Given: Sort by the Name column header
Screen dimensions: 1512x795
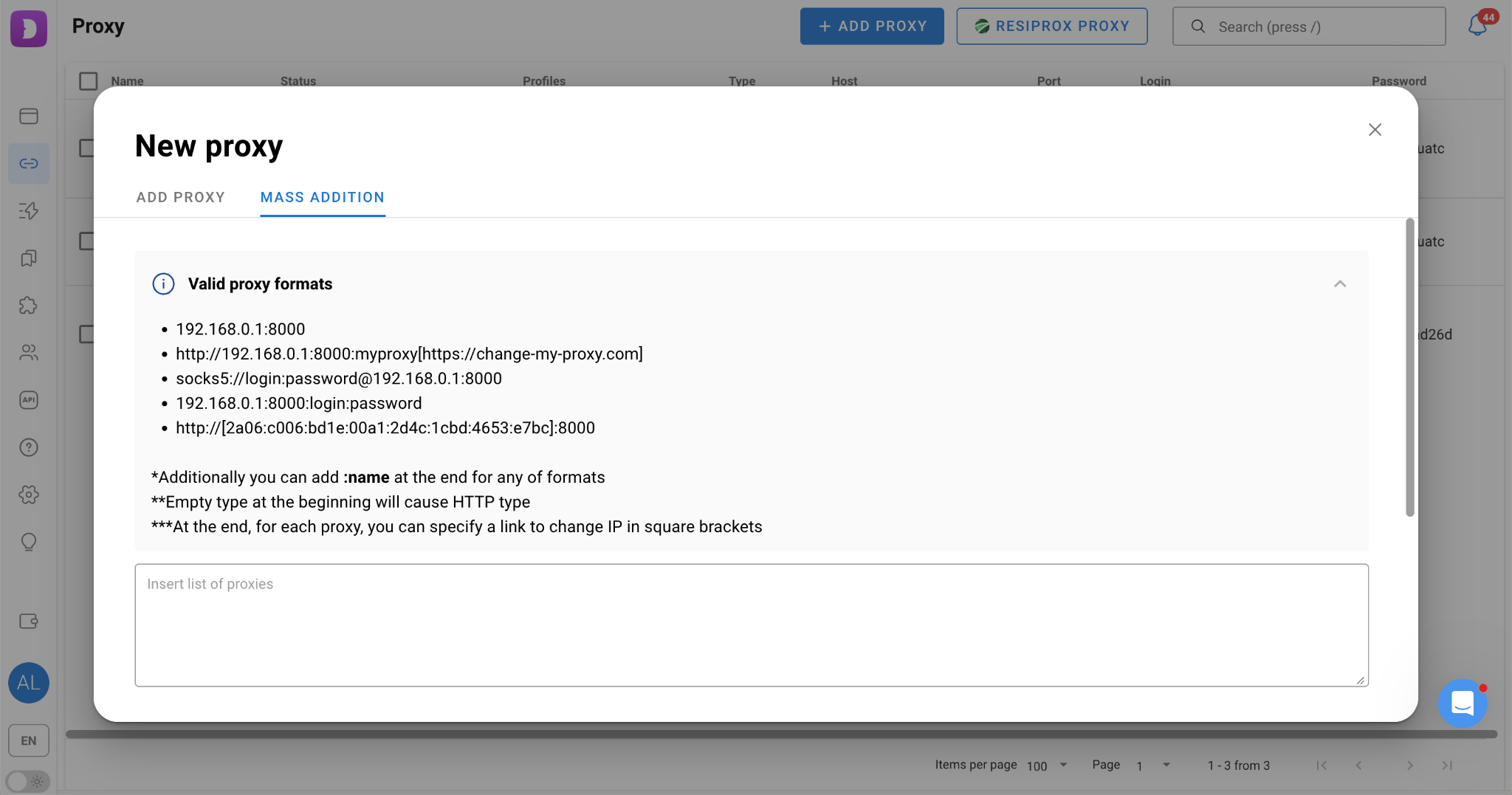Looking at the screenshot, I should (x=127, y=81).
